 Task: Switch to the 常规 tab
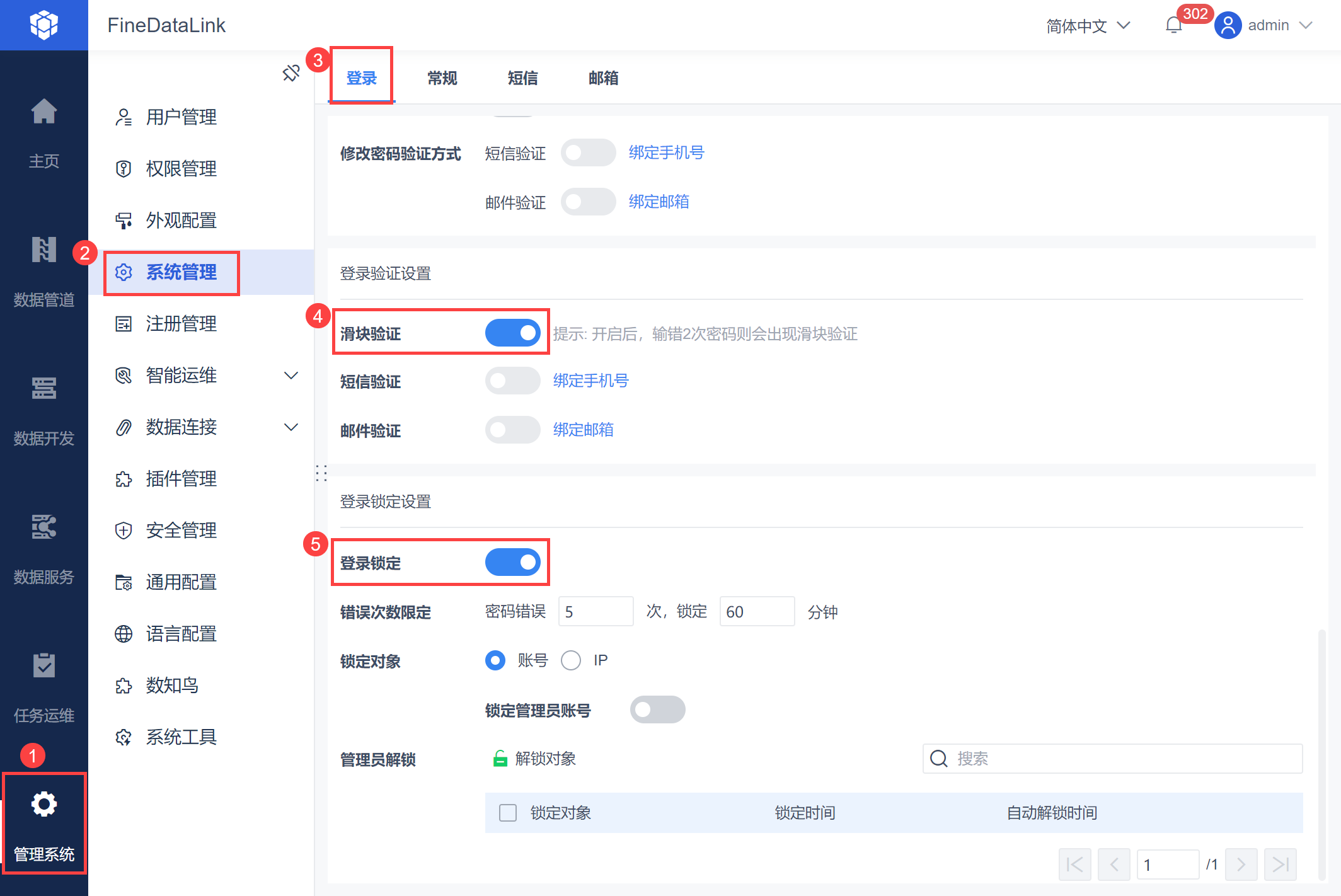pos(442,78)
